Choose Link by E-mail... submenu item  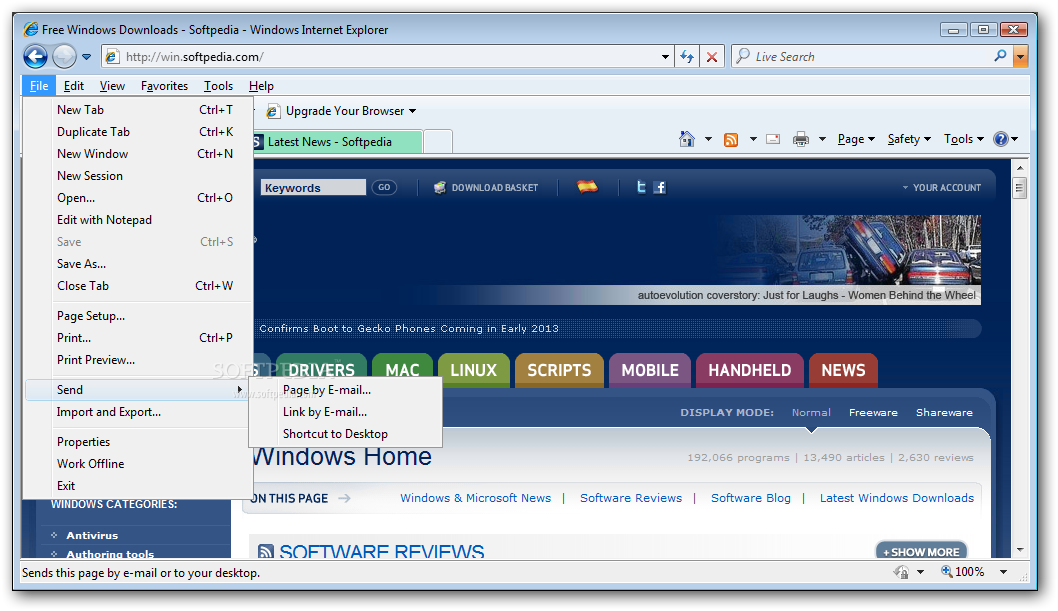click(x=345, y=411)
